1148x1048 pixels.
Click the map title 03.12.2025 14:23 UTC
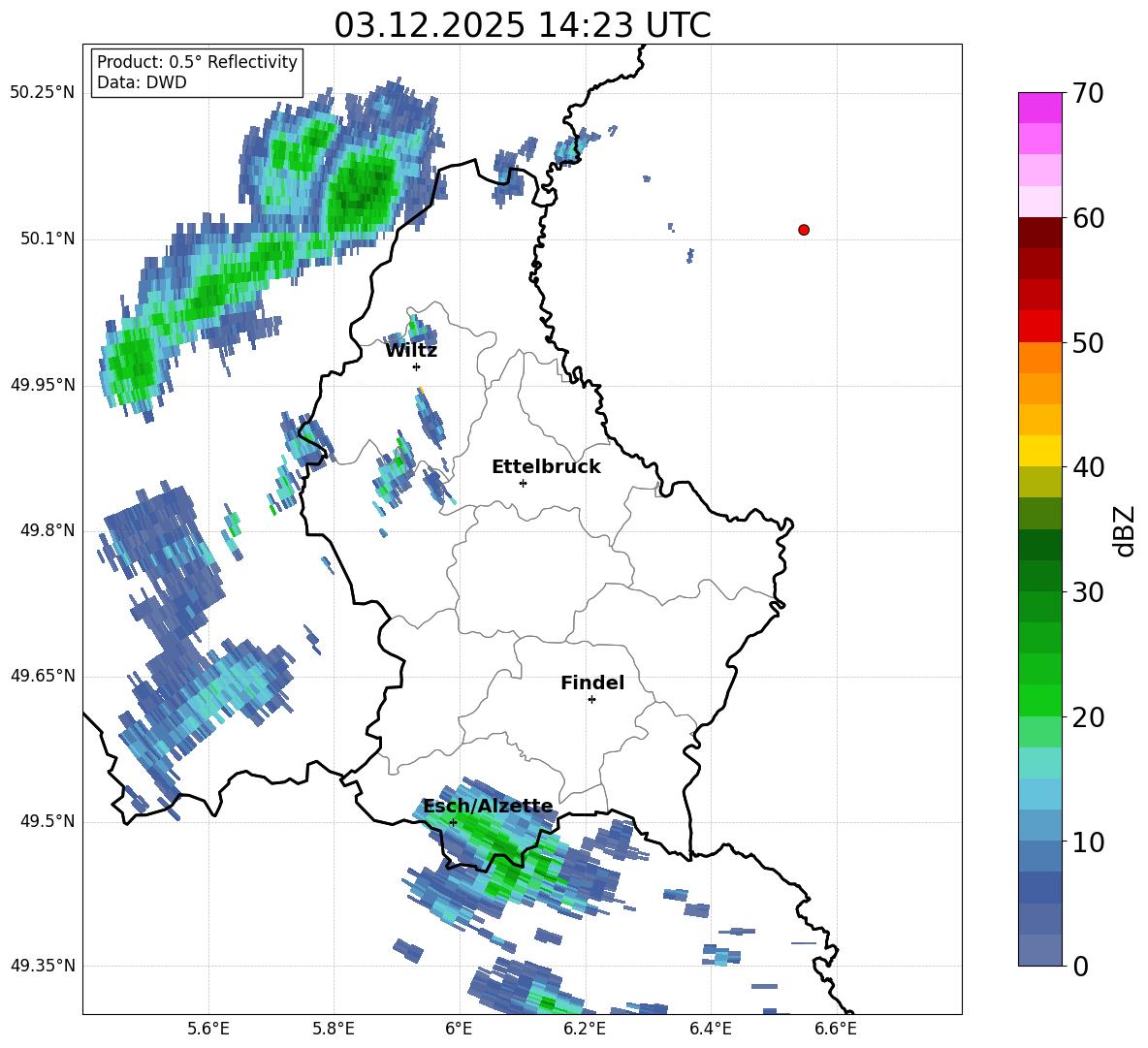(x=523, y=25)
